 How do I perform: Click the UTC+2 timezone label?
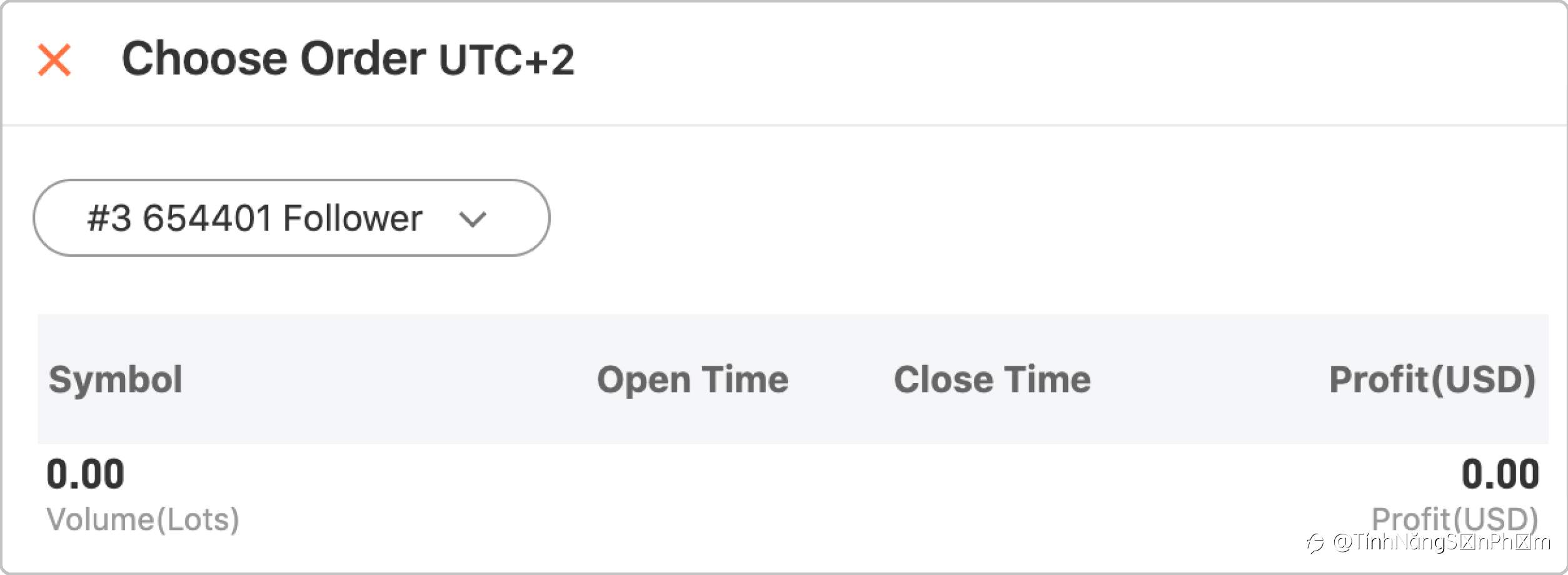[506, 60]
